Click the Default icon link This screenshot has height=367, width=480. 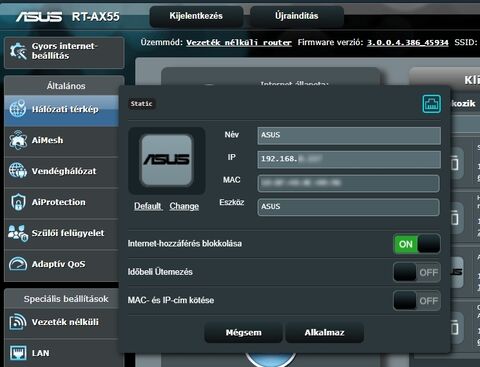[x=148, y=206]
